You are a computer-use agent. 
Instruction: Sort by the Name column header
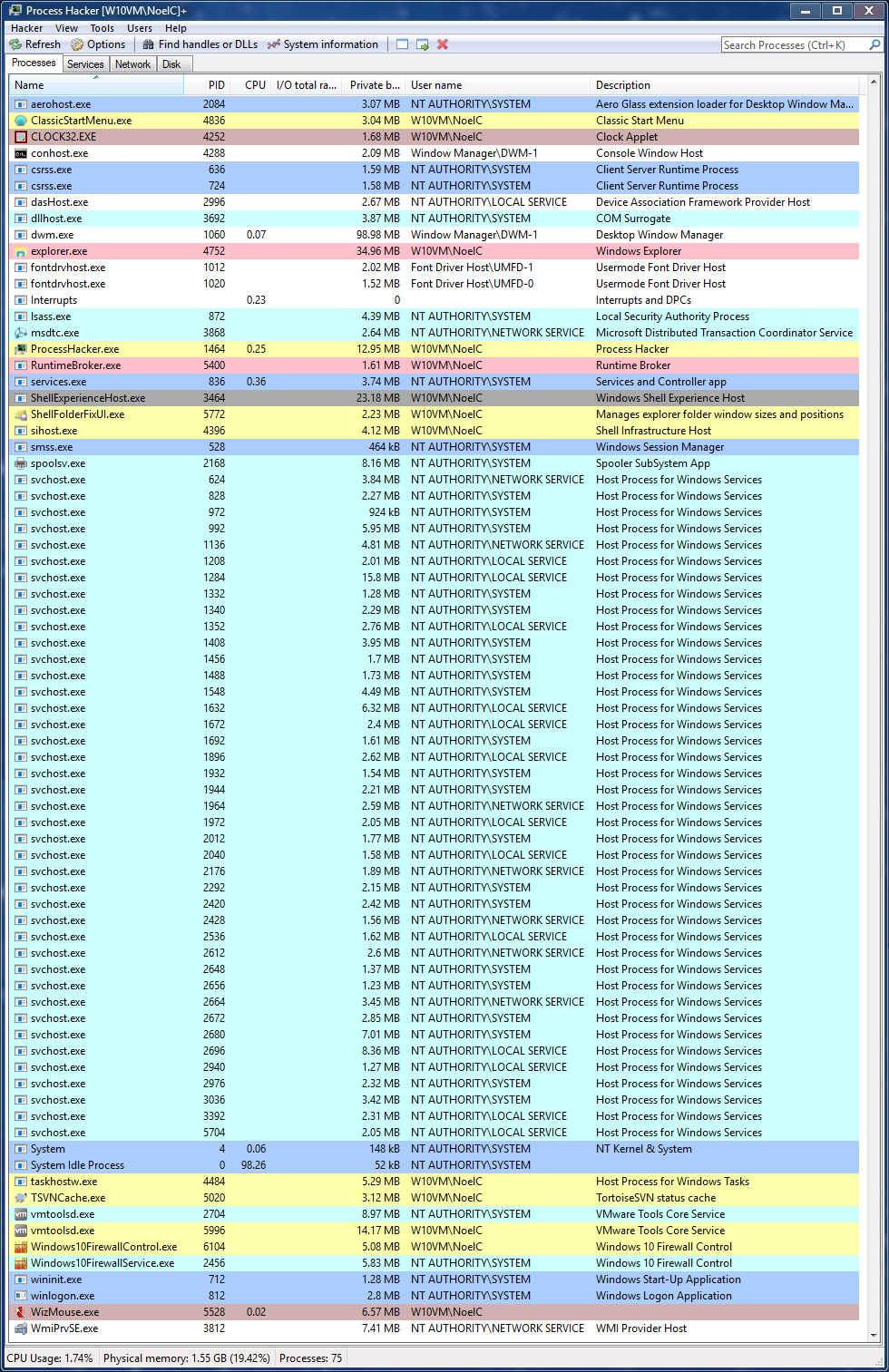[96, 85]
